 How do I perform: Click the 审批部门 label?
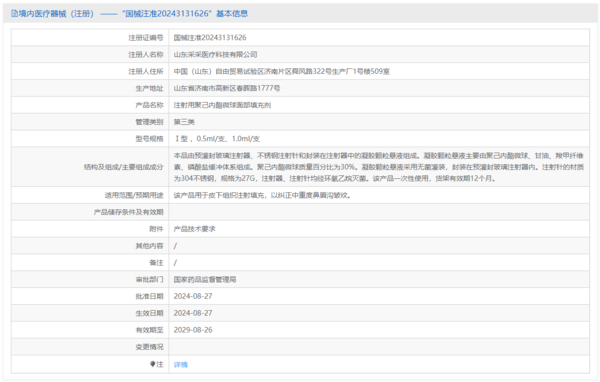(149, 279)
